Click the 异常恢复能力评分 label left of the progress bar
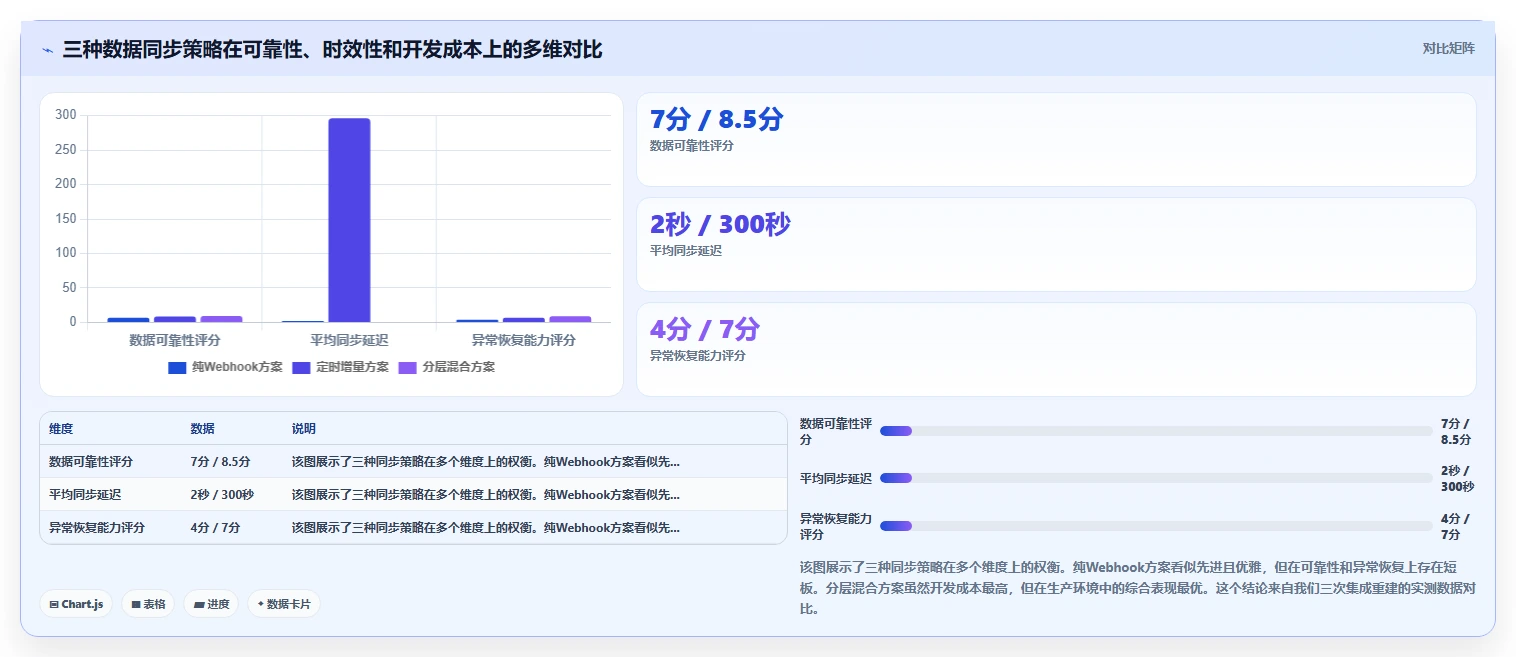 836,527
